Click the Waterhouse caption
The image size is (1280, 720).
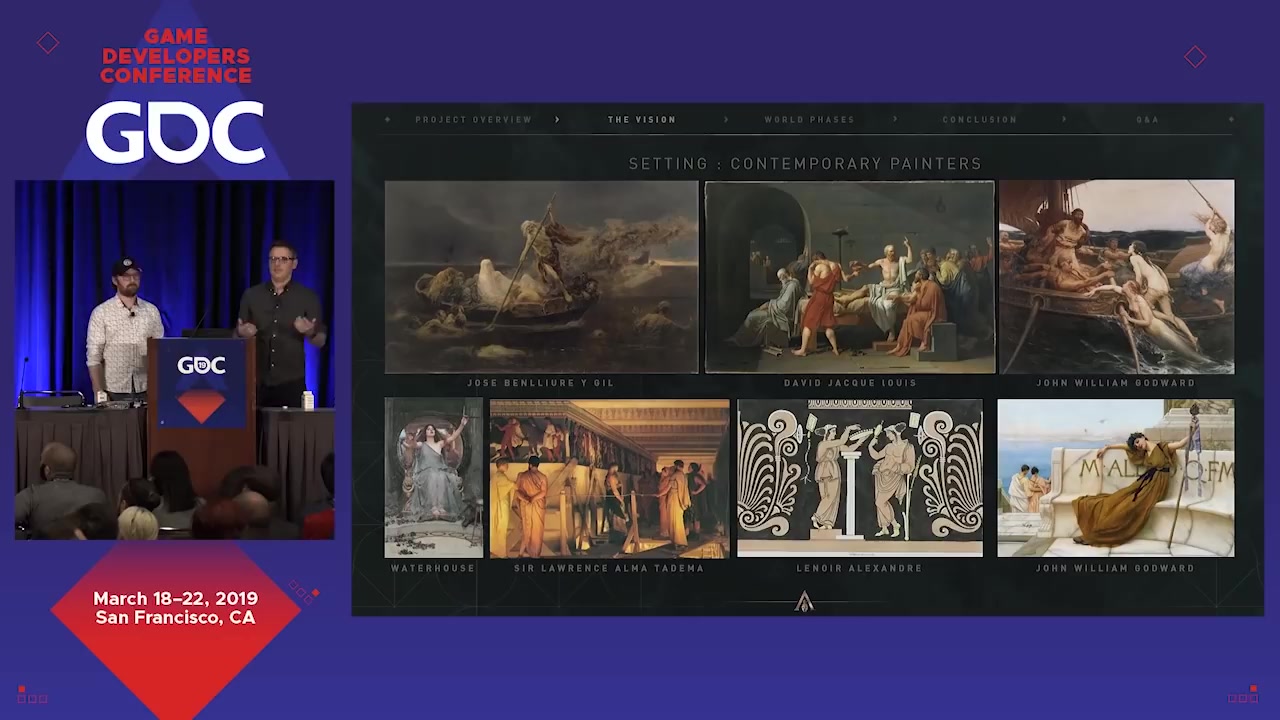pos(433,568)
